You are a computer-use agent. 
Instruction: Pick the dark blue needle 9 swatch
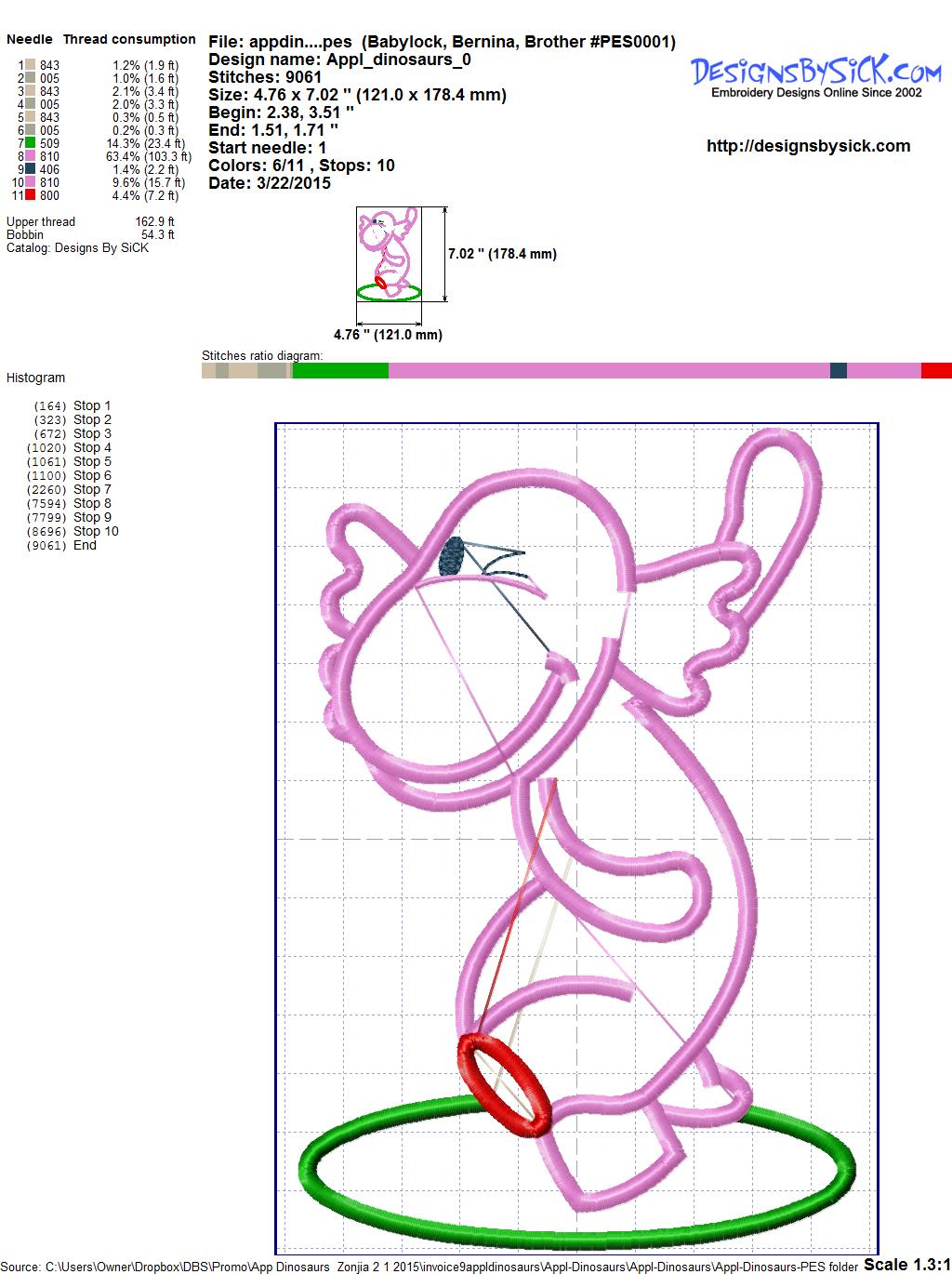coord(31,169)
